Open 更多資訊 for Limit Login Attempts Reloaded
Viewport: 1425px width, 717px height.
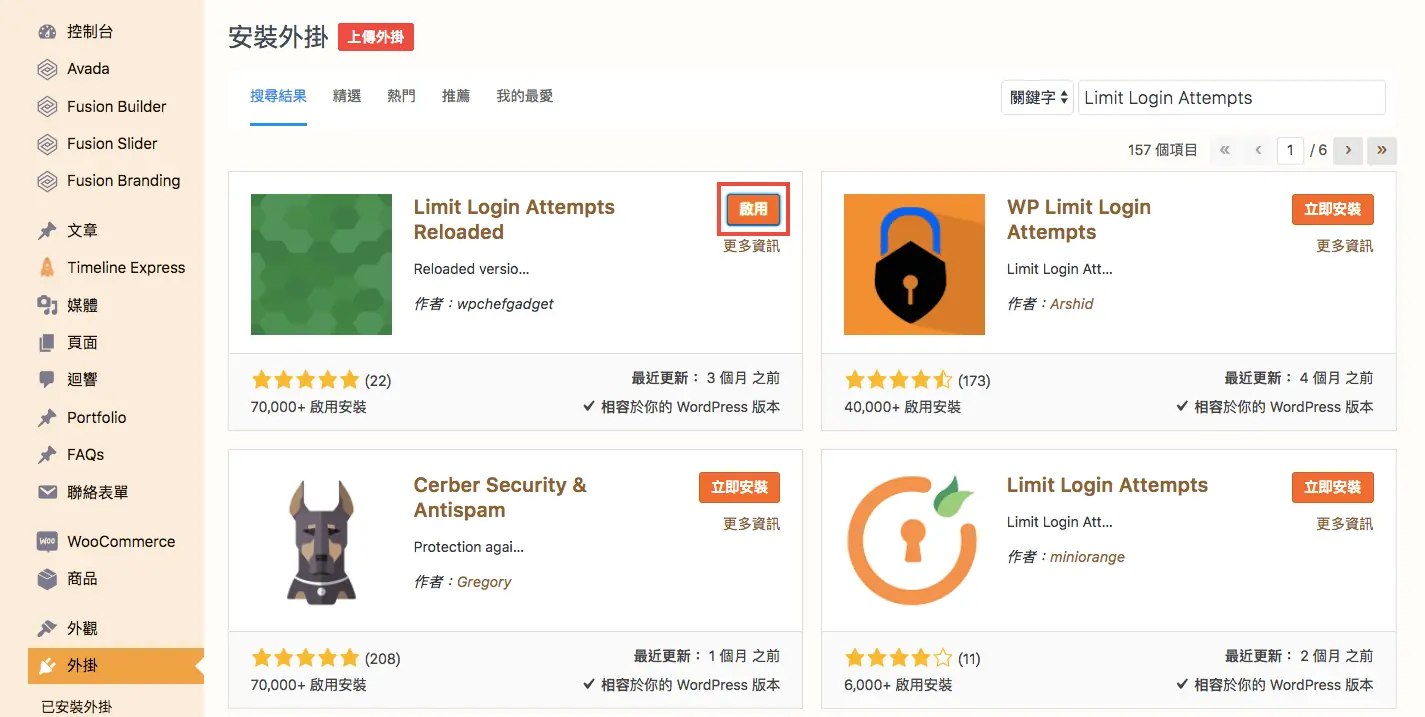752,246
